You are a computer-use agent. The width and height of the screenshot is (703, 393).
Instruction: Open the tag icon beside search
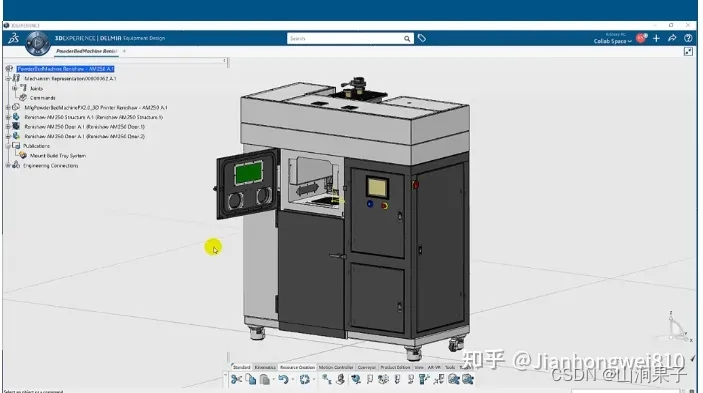(422, 38)
